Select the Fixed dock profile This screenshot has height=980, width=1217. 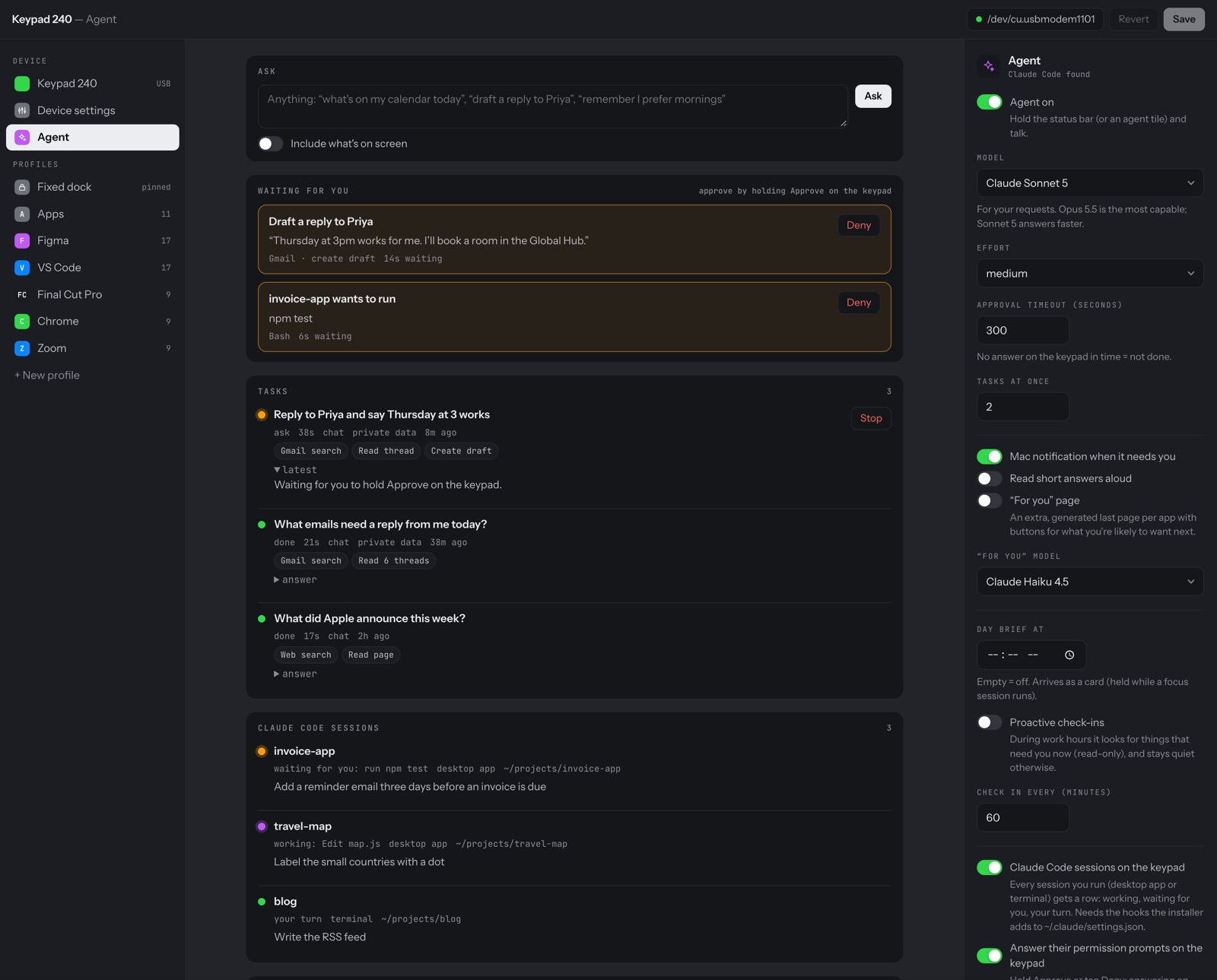[93, 187]
